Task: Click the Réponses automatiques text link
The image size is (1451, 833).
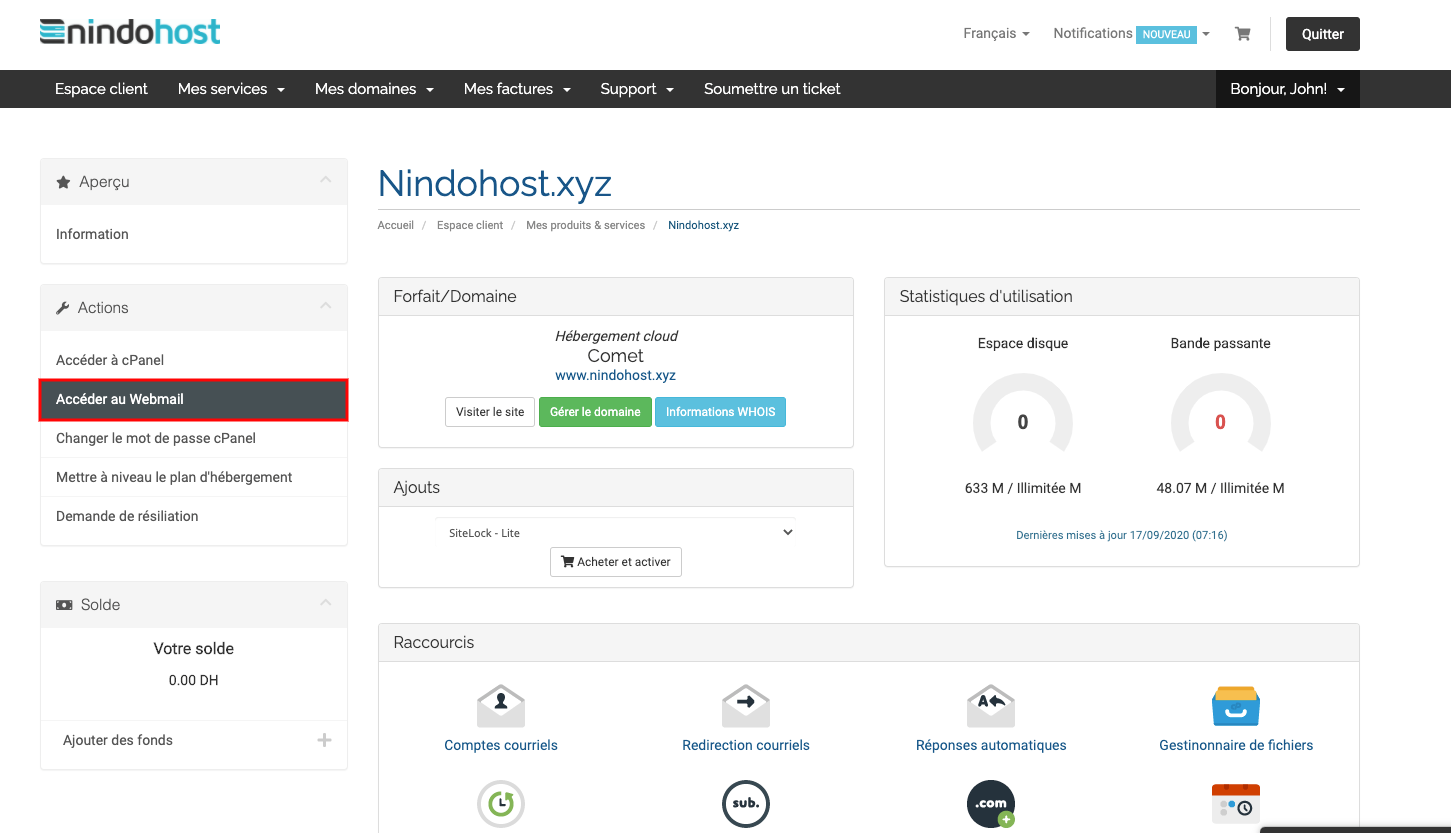Action: (x=991, y=745)
